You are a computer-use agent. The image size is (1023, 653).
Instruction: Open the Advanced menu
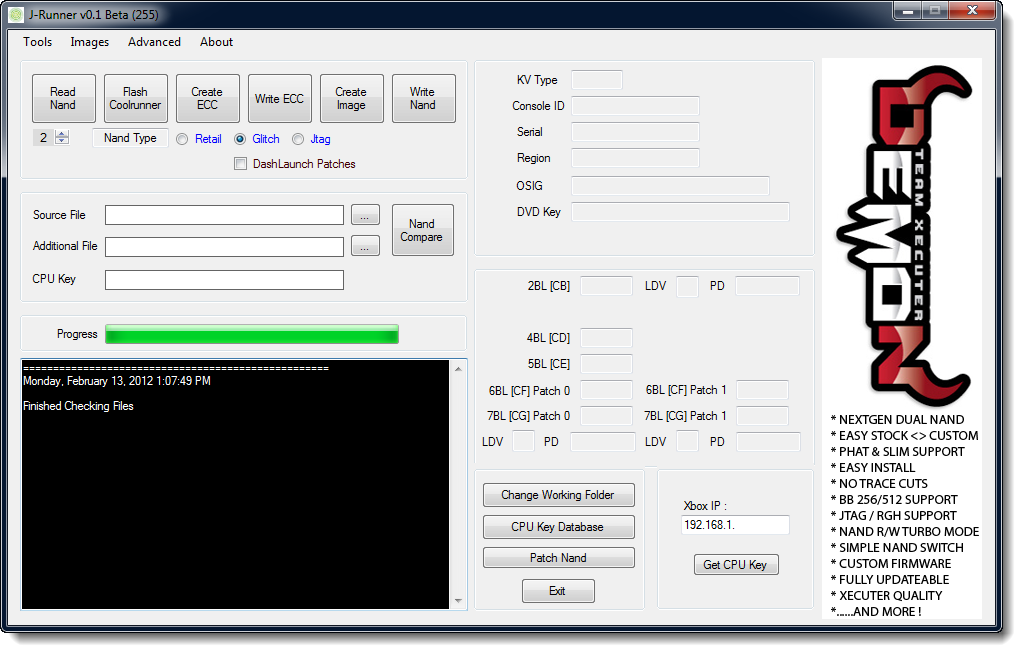tap(154, 42)
